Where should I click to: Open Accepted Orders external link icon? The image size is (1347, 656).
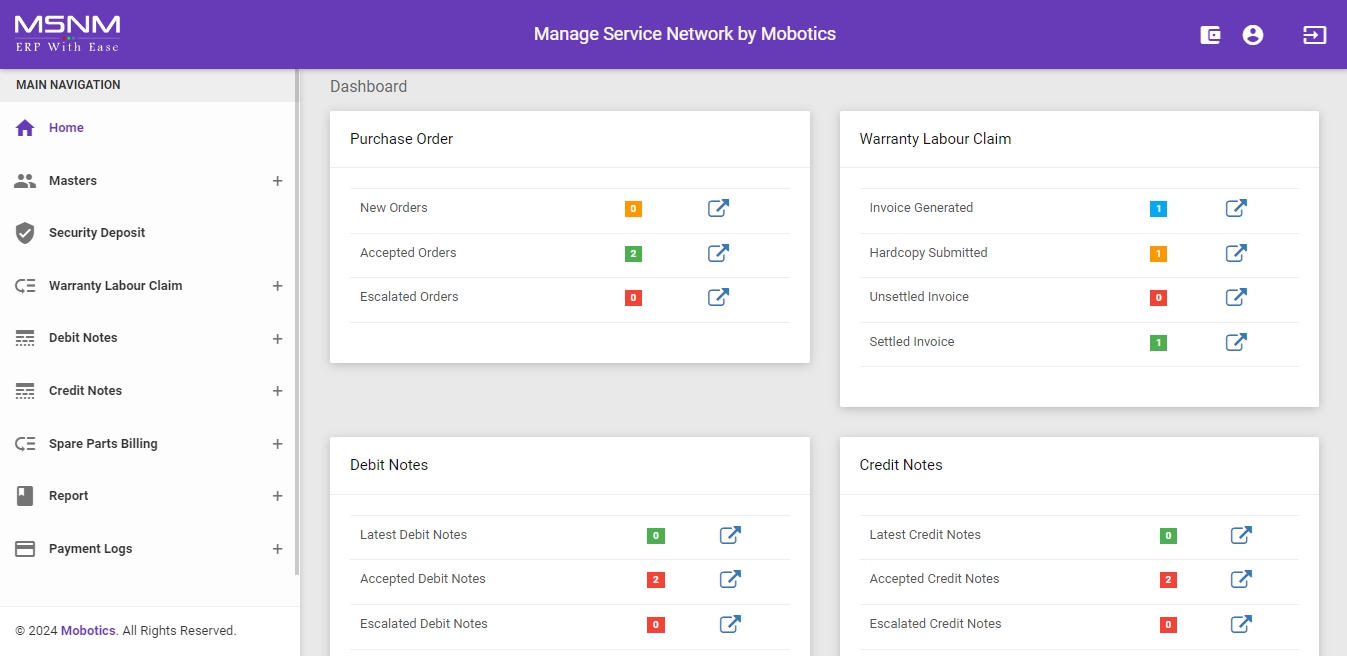coord(718,253)
